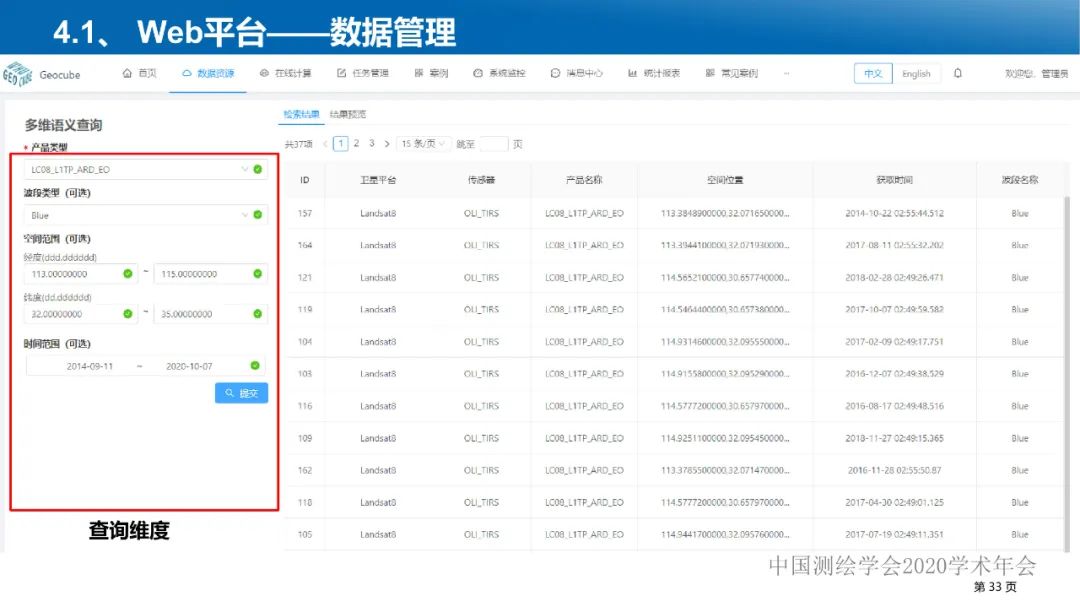1080x607 pixels.
Task: Click the 在线计算 online computing globe icon
Action: [264, 73]
